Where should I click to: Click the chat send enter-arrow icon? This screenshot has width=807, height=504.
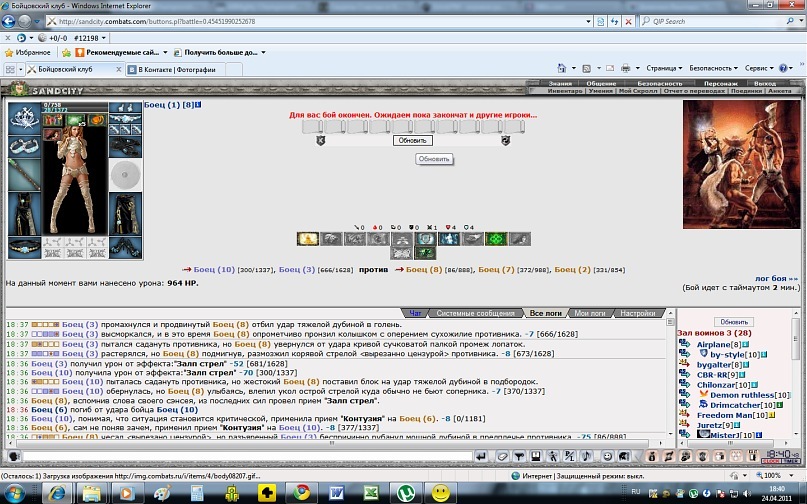481,456
